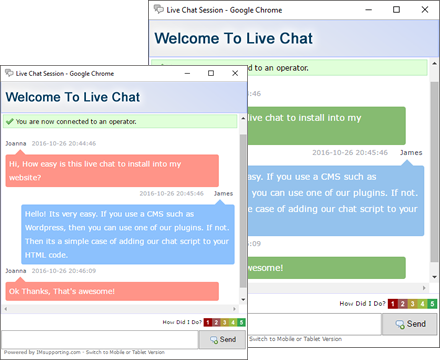Click vertical scrollbar thumb in front window
Viewport: 440px width, 360px height.
click(243, 211)
